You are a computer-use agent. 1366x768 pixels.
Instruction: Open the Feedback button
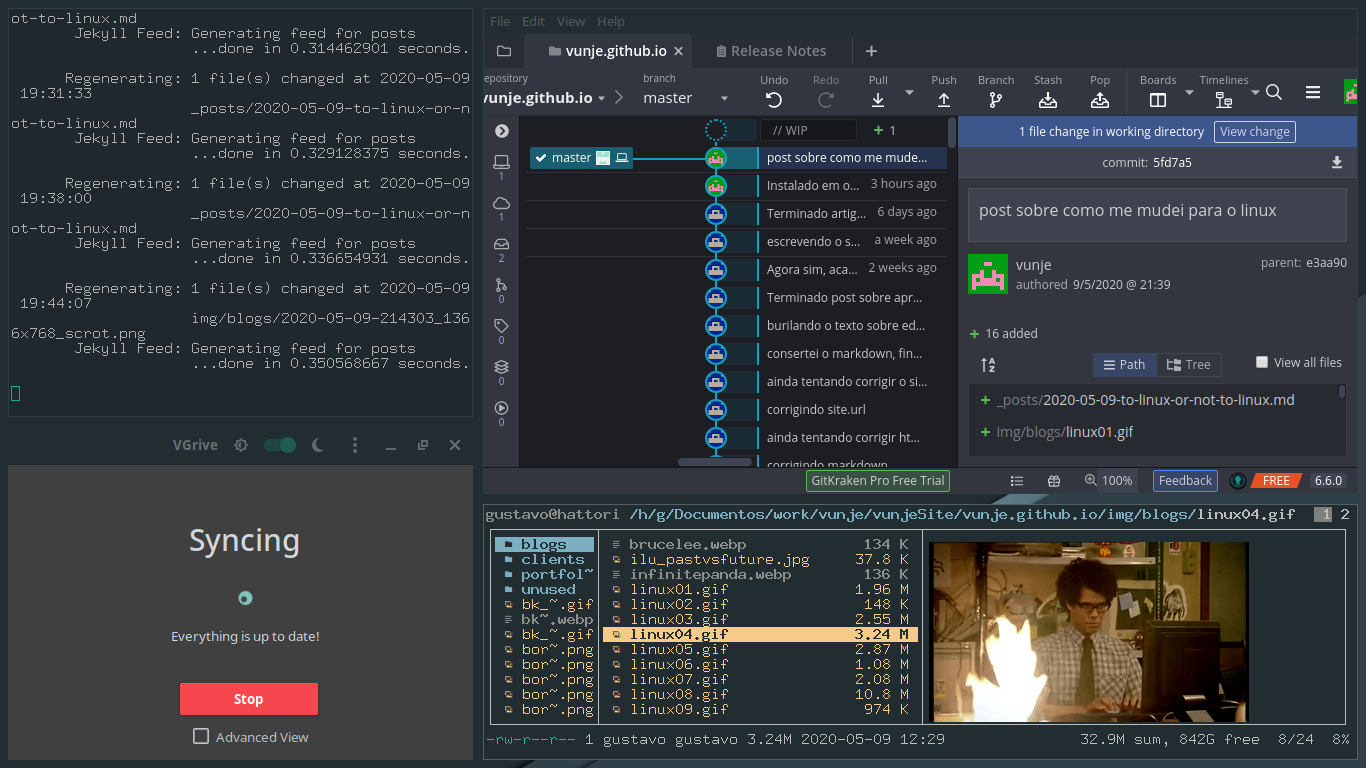pos(1185,481)
